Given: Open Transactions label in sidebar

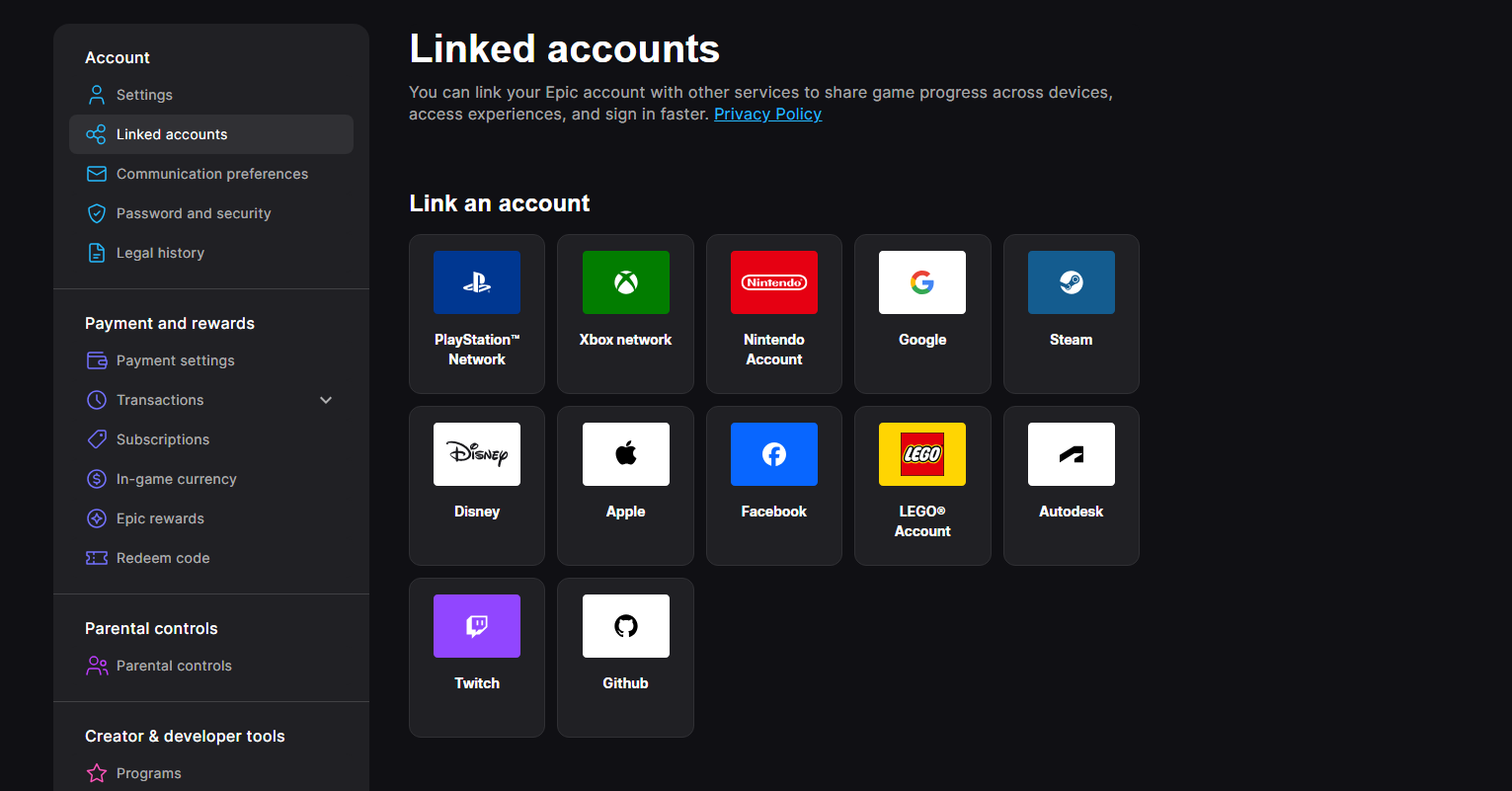Looking at the screenshot, I should (x=160, y=400).
